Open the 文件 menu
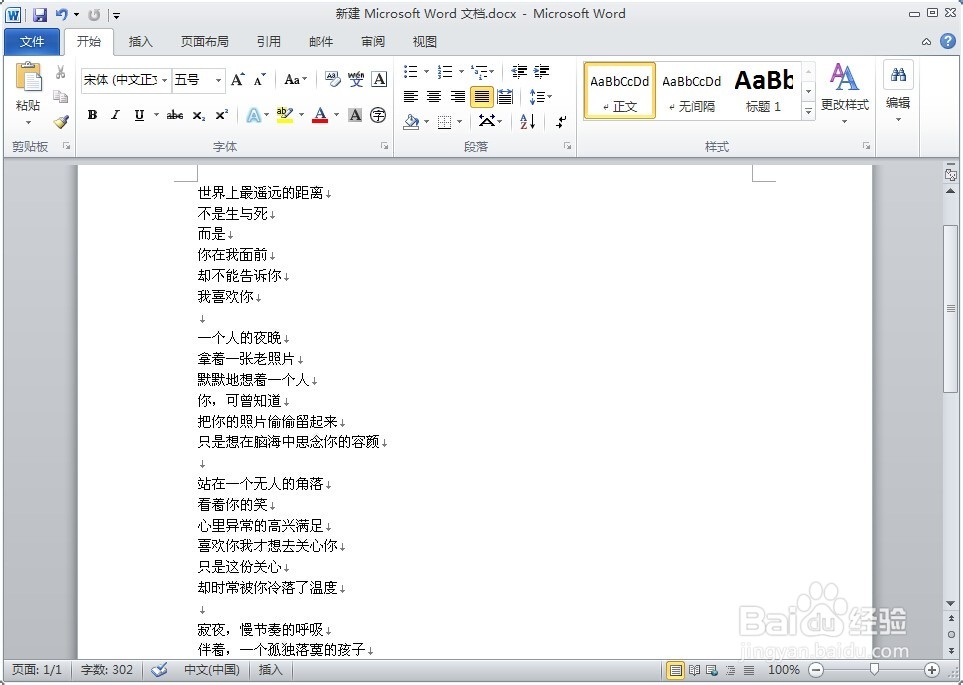The image size is (963, 685). click(32, 41)
